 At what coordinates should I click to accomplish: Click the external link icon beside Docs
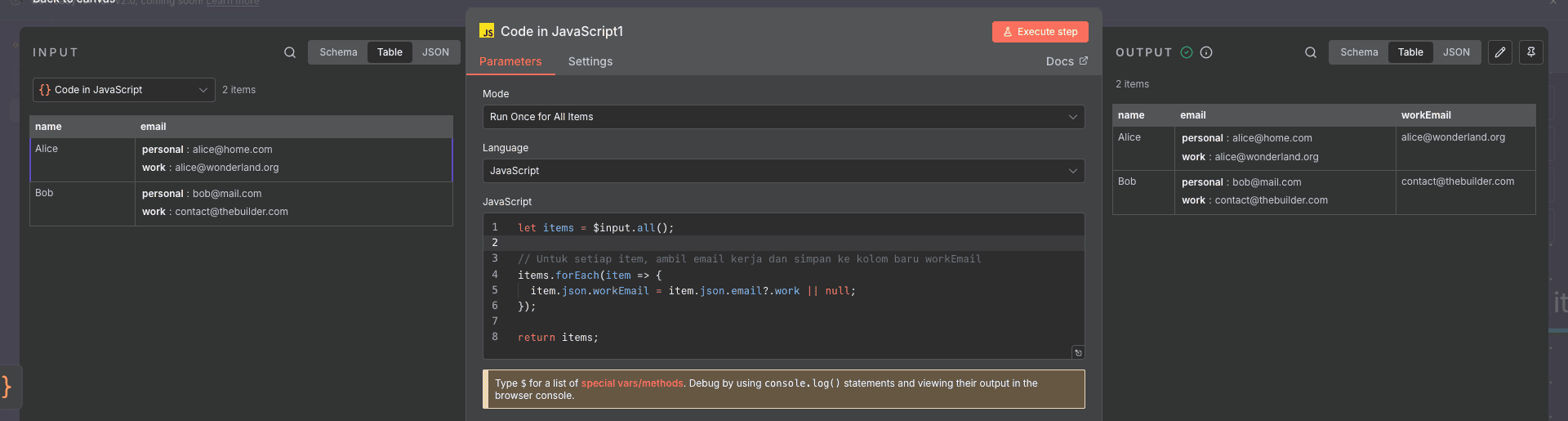(x=1084, y=60)
